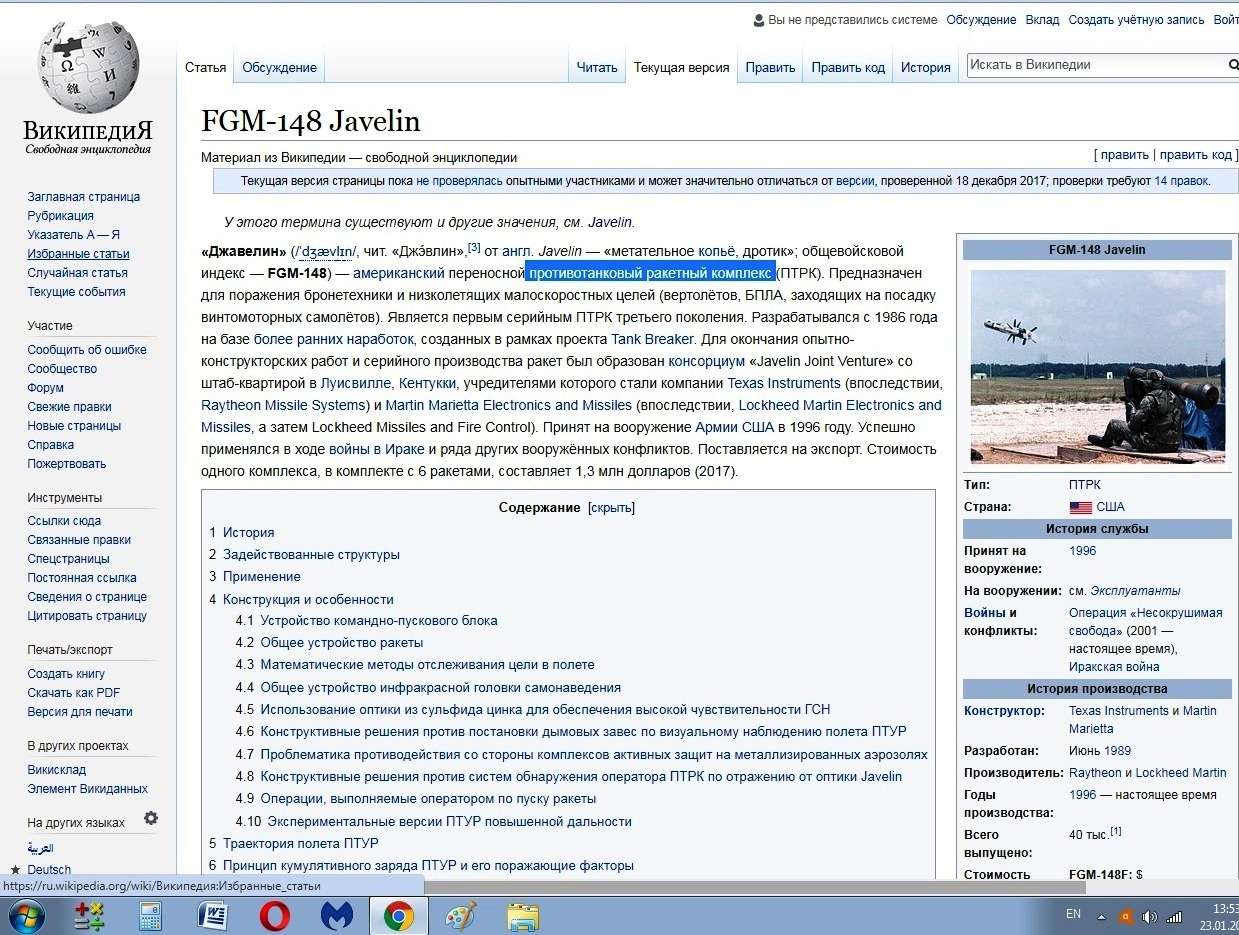Open Иракская война infobox link

click(1114, 667)
